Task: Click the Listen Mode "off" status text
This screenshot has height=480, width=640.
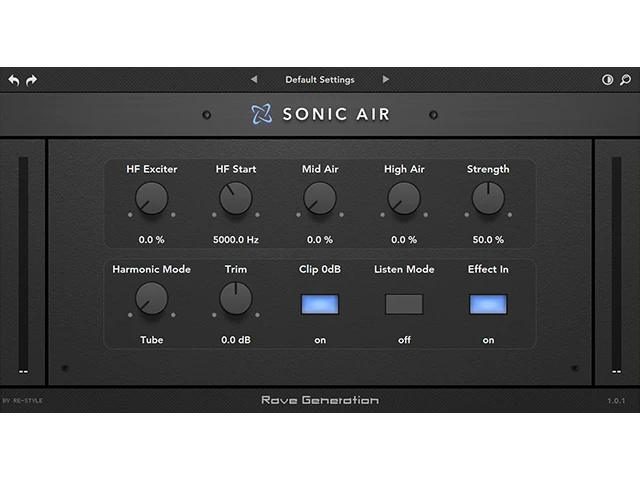Action: tap(404, 340)
